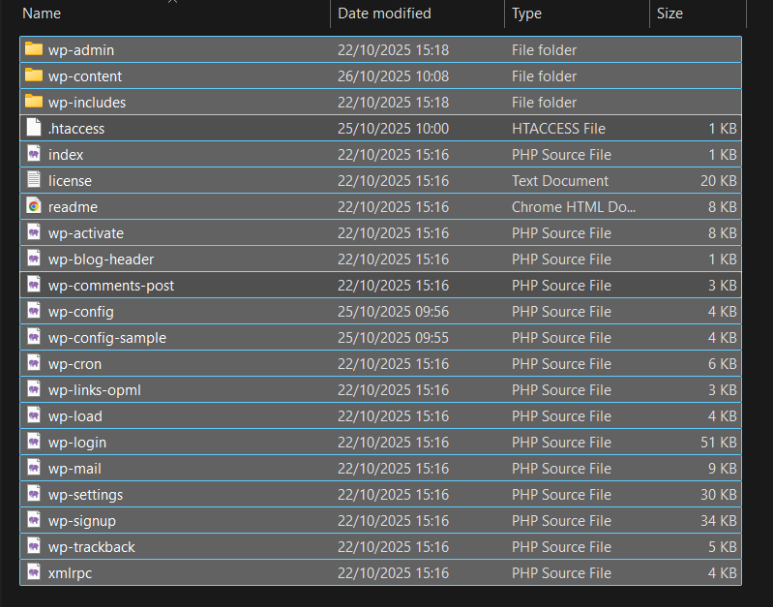The width and height of the screenshot is (773, 607).
Task: Click the readme Chrome HTML icon
Action: tap(34, 207)
